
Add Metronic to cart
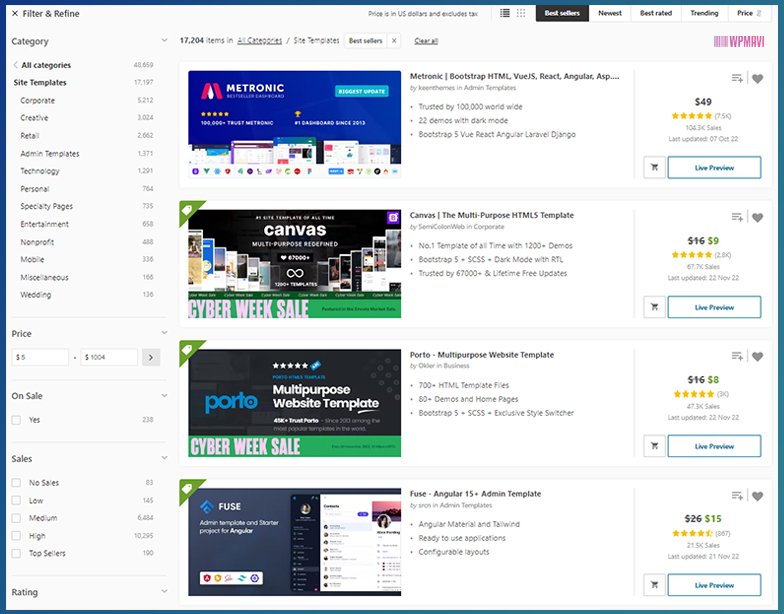[654, 168]
